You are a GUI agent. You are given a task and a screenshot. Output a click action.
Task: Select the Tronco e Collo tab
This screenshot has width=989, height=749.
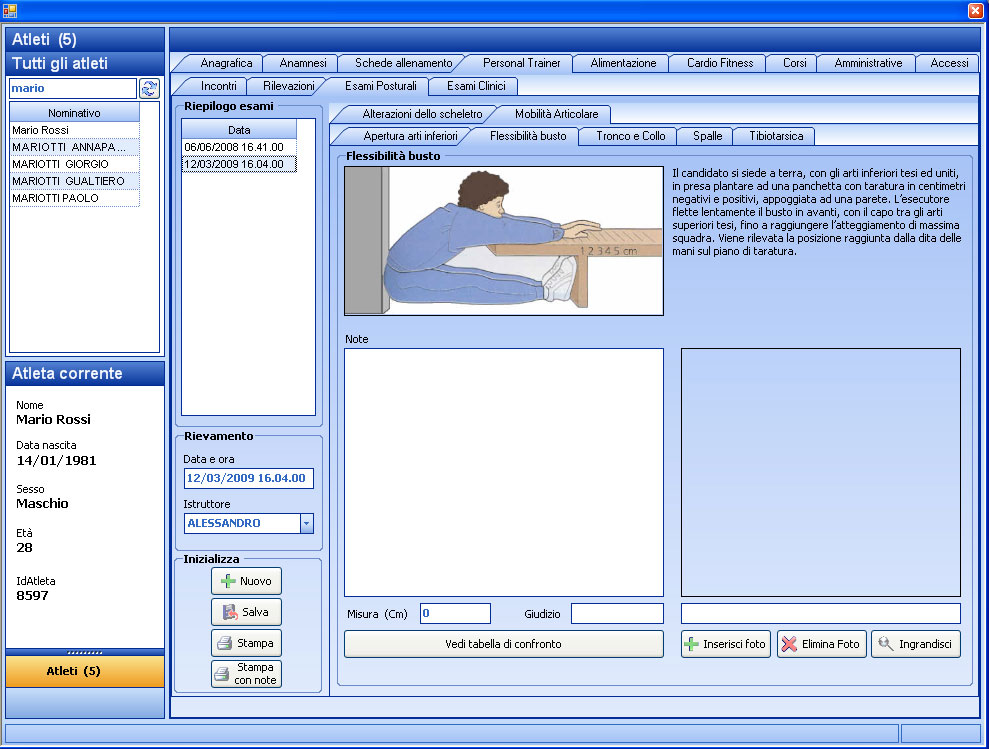click(630, 135)
